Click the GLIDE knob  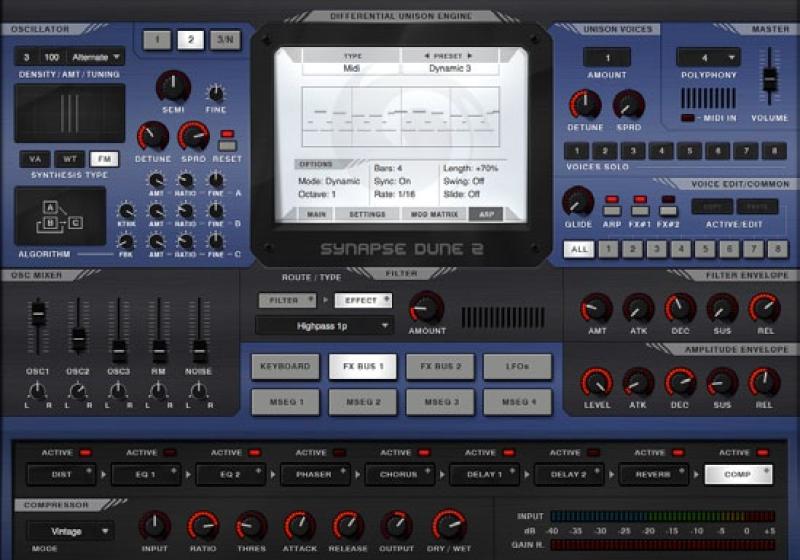pos(578,201)
